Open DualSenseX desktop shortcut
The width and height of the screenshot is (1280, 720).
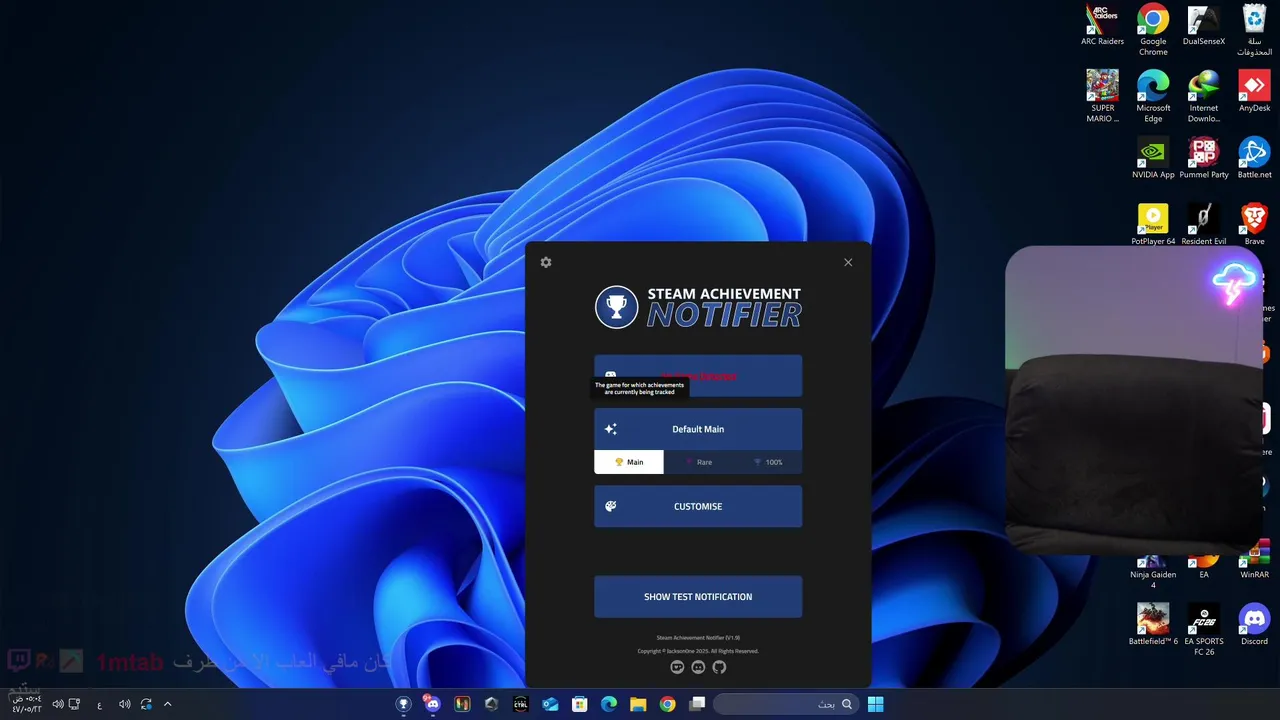click(x=1204, y=26)
